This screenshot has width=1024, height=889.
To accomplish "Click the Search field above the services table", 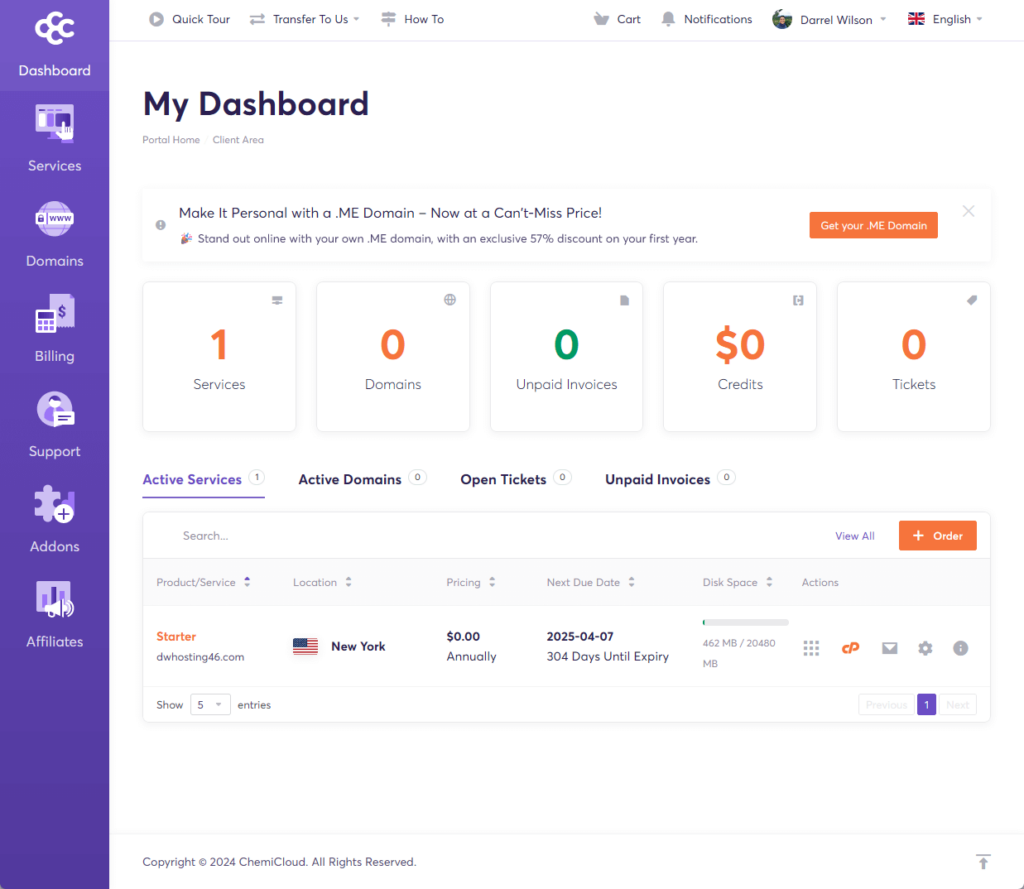I will pos(250,535).
